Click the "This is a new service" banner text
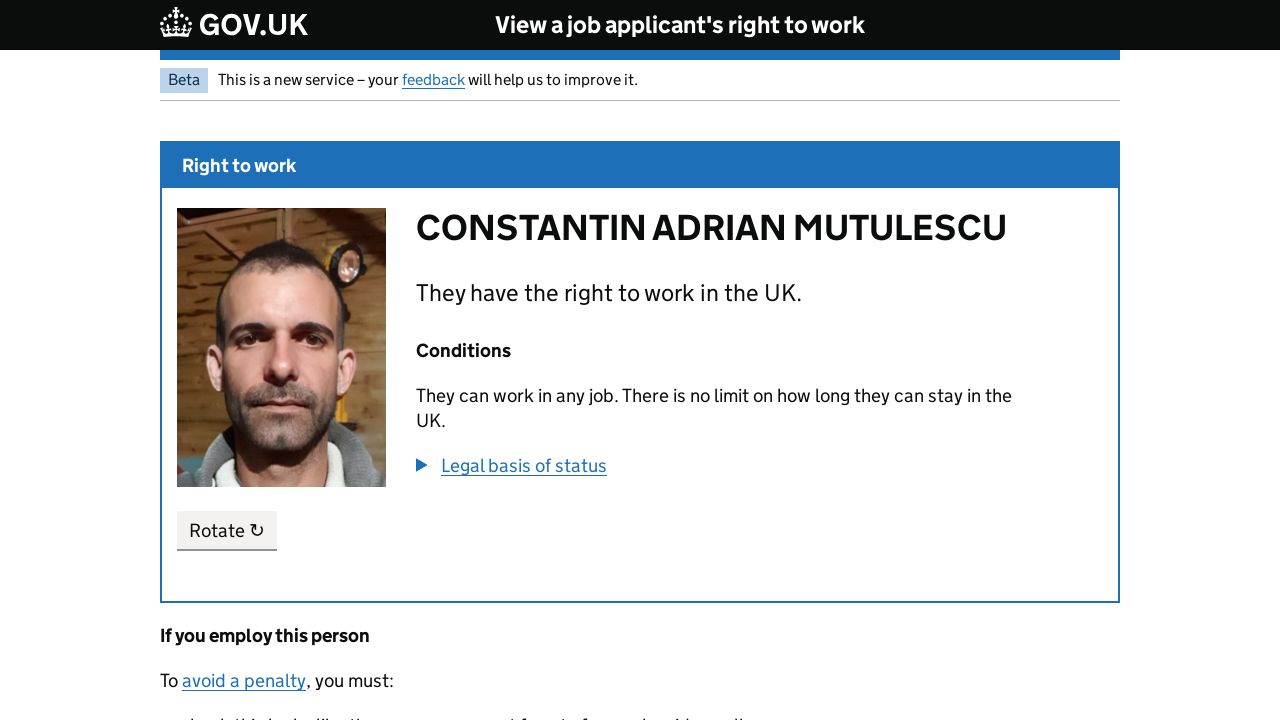 (x=308, y=80)
